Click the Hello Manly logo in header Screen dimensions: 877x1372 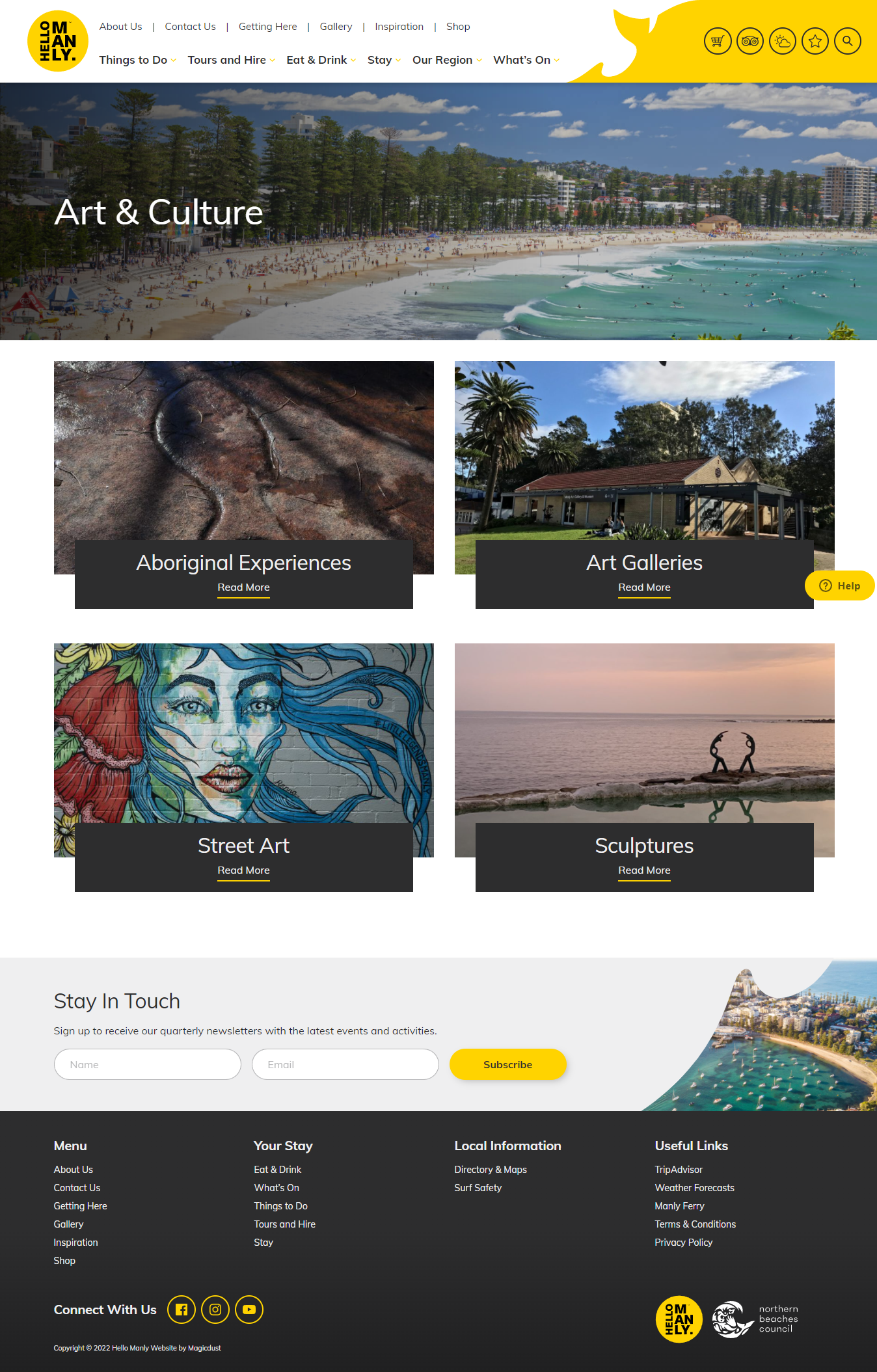click(58, 41)
